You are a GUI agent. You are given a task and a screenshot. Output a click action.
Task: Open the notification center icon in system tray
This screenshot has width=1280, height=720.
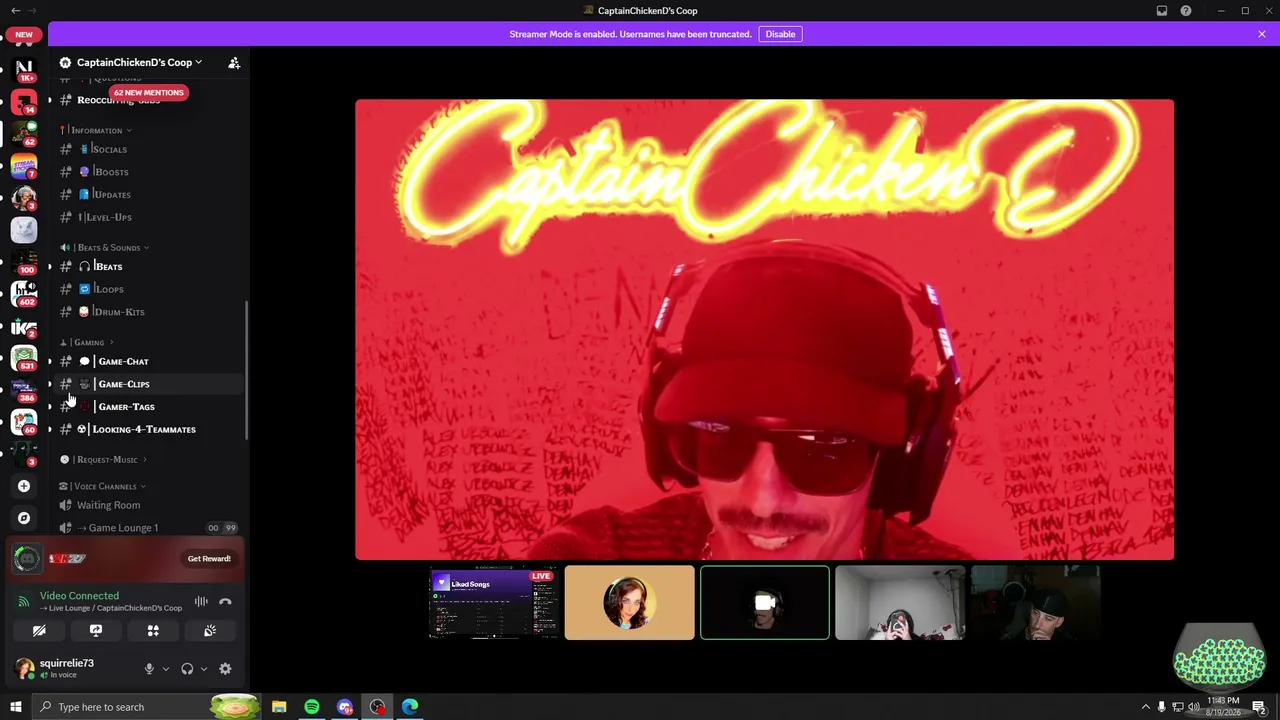click(1259, 707)
